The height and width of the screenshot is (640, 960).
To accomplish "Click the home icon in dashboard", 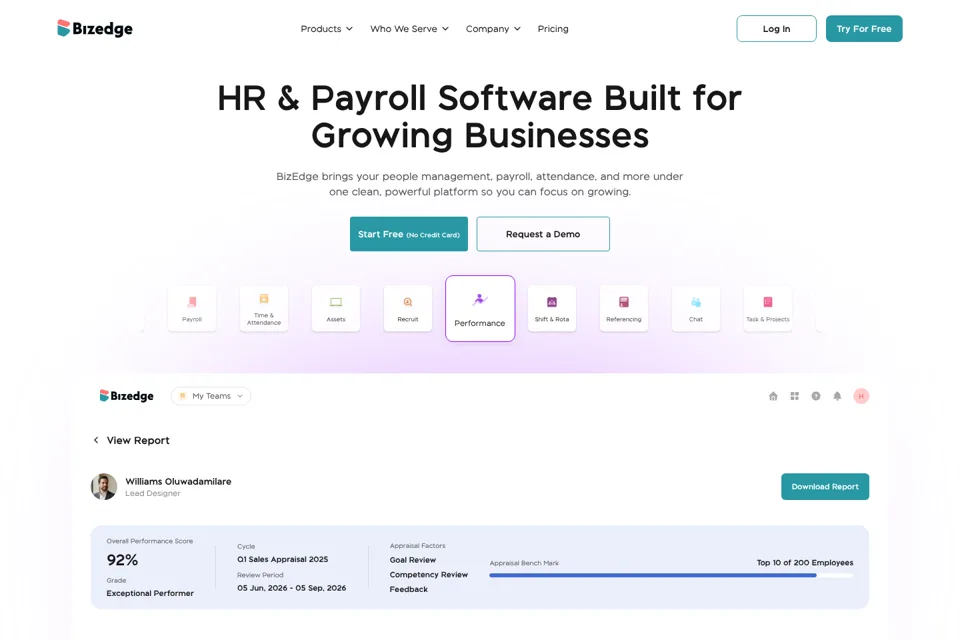I will (x=773, y=396).
